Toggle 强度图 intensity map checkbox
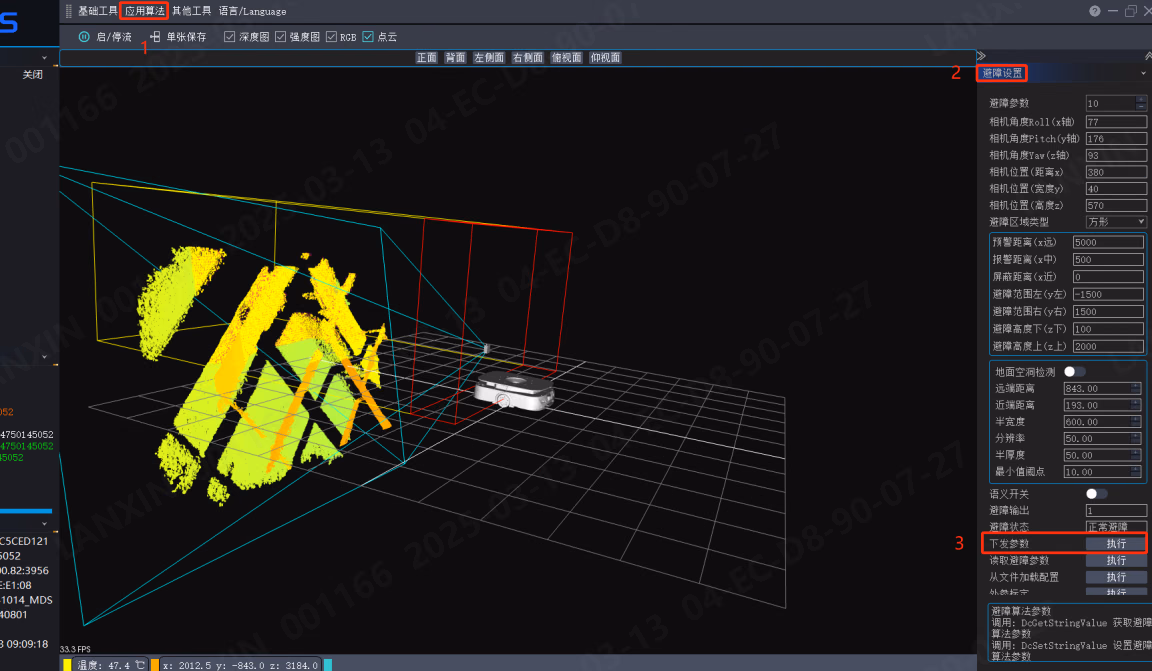The width and height of the screenshot is (1152, 671). pyautogui.click(x=281, y=37)
